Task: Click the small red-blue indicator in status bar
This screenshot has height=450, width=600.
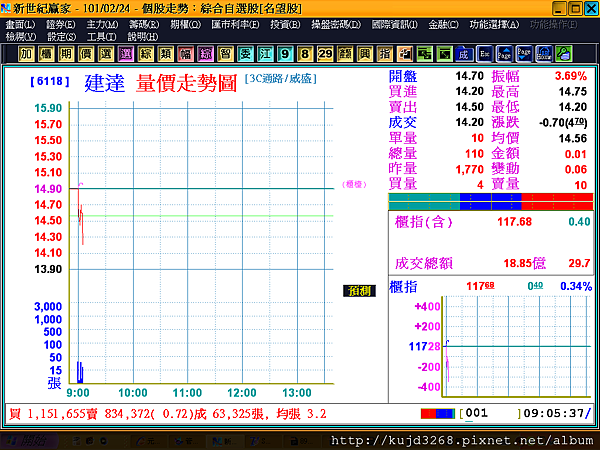Action: (x=438, y=414)
